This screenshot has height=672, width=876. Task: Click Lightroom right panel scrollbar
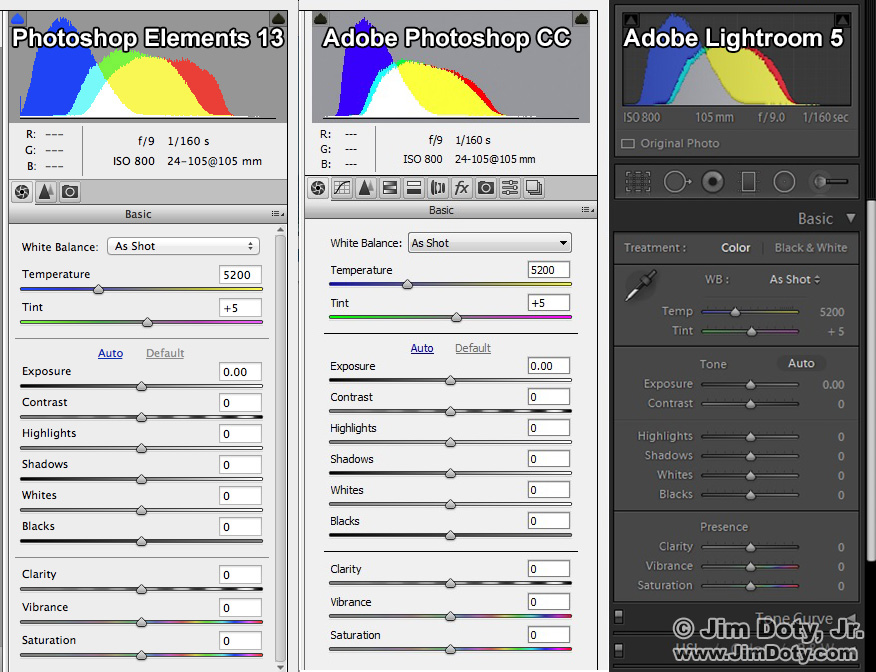(870, 380)
